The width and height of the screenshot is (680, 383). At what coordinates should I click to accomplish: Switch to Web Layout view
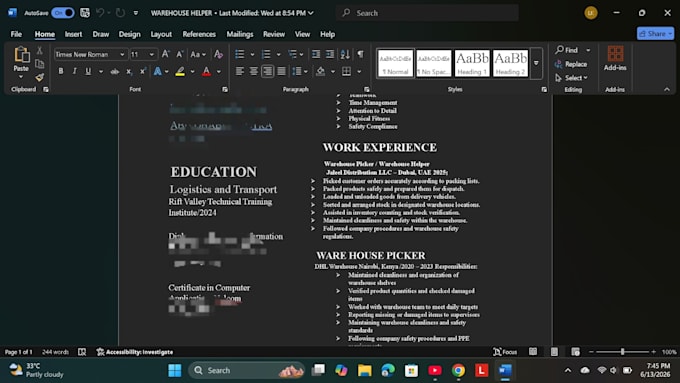(x=575, y=352)
